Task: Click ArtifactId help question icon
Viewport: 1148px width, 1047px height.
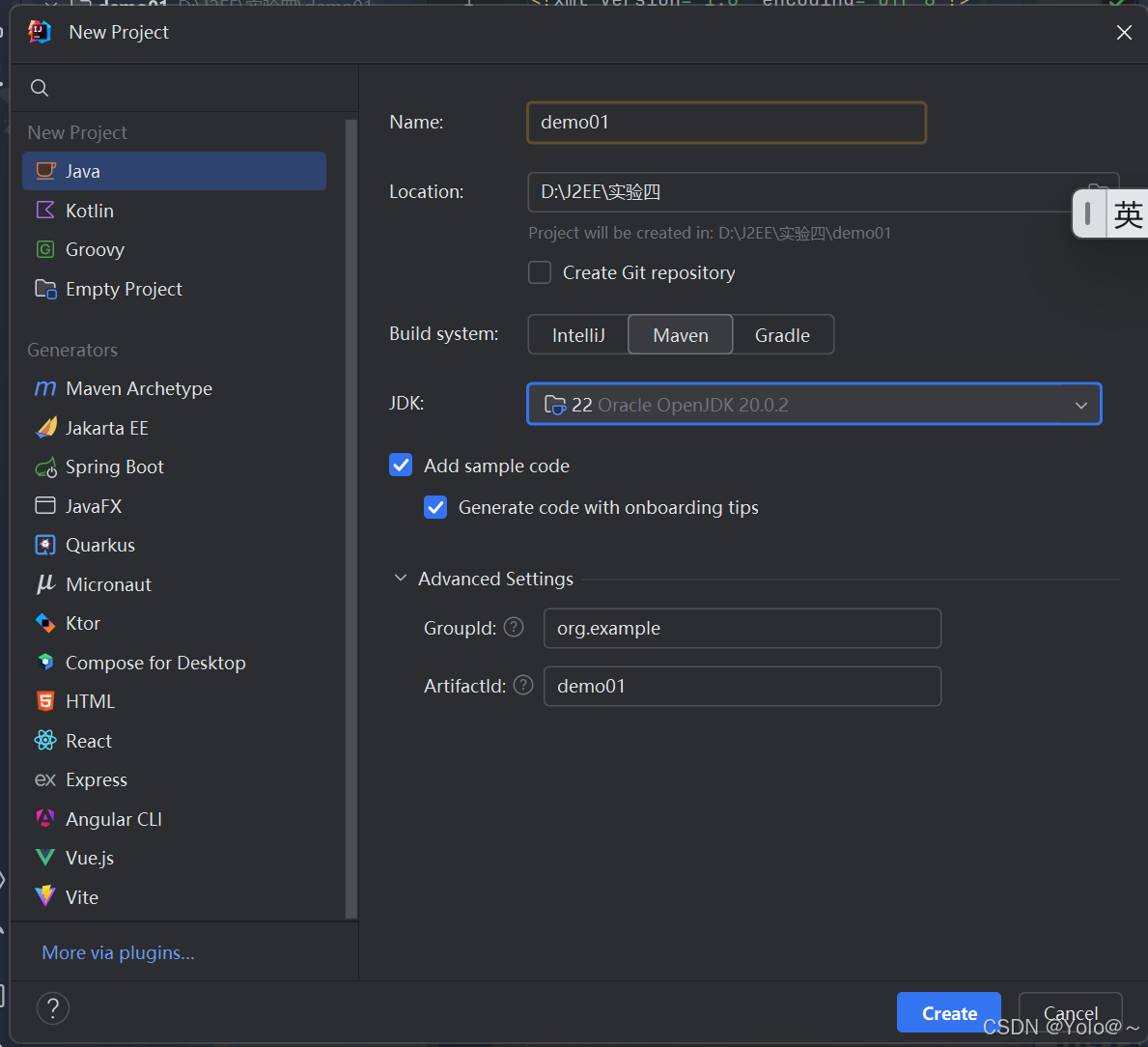Action: click(523, 686)
